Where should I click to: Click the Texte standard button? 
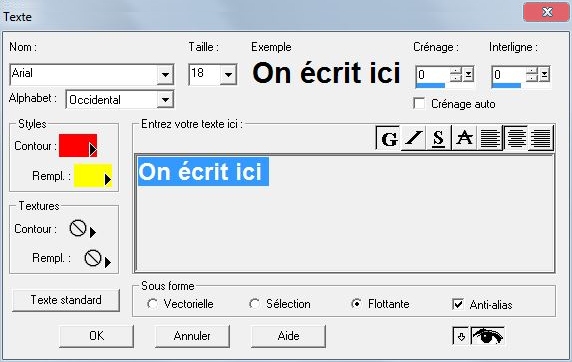(66, 300)
